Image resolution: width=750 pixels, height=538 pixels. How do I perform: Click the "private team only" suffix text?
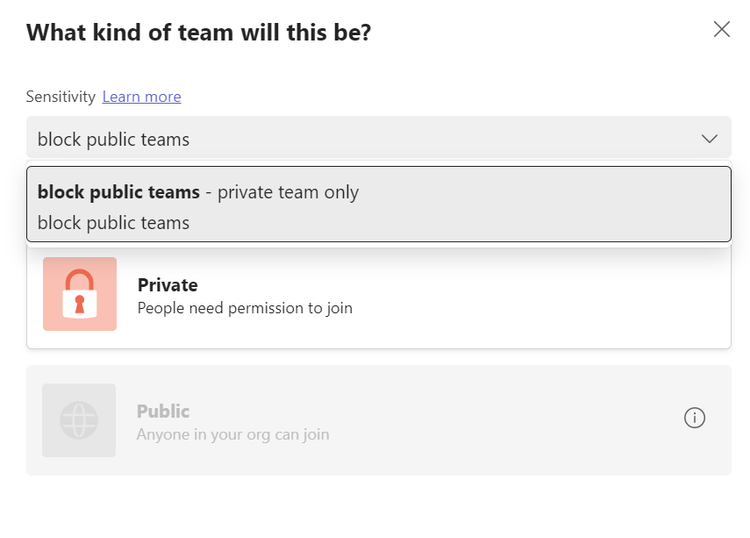coord(288,192)
